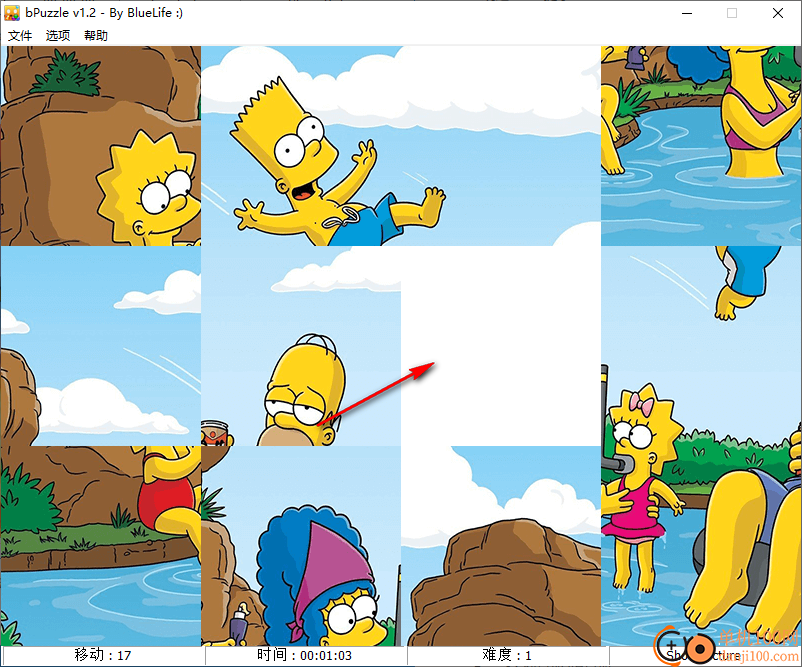Minimize the bPuzzle window

coord(686,13)
